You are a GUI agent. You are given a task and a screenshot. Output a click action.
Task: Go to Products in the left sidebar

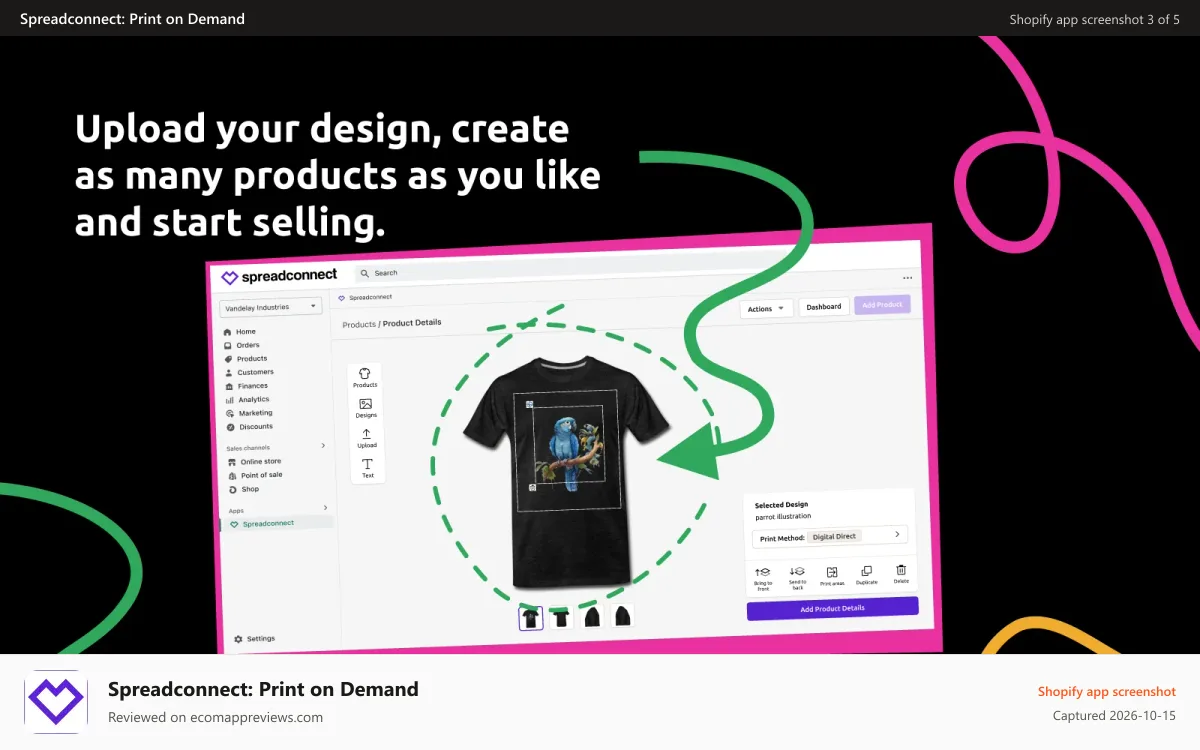pos(245,358)
